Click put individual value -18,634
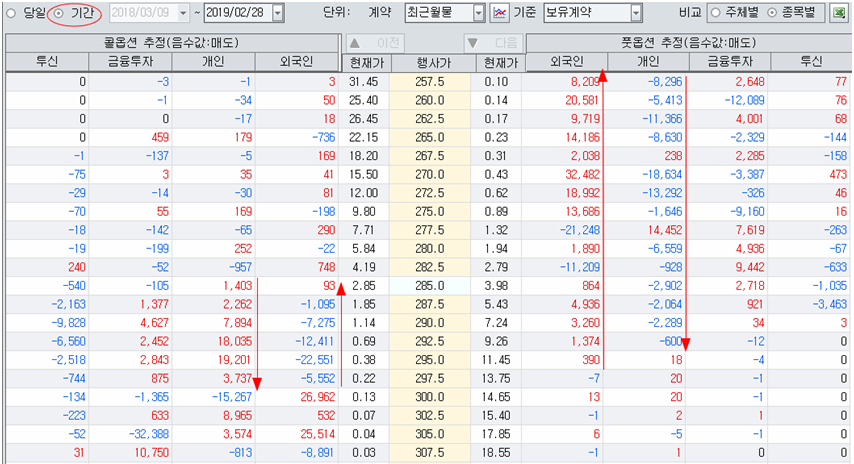The image size is (854, 464). [662, 174]
